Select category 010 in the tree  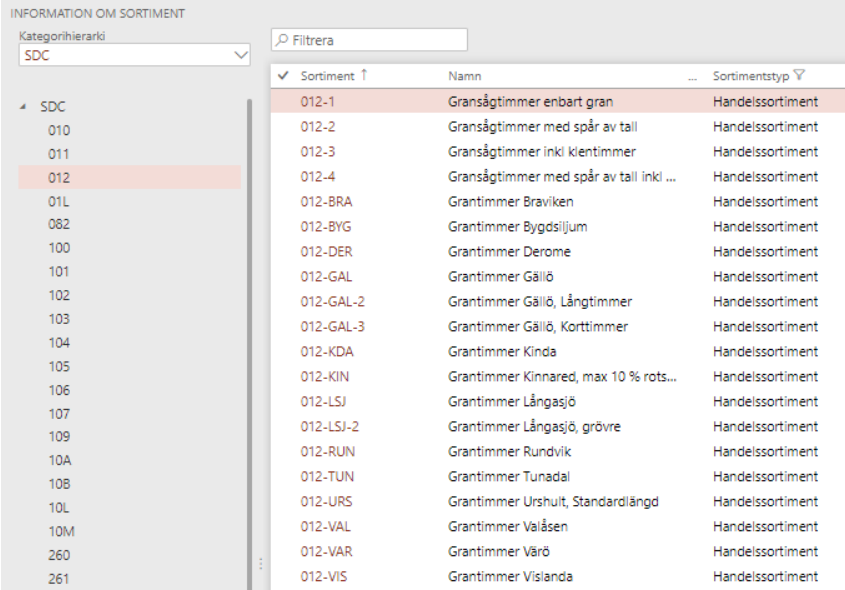(59, 130)
